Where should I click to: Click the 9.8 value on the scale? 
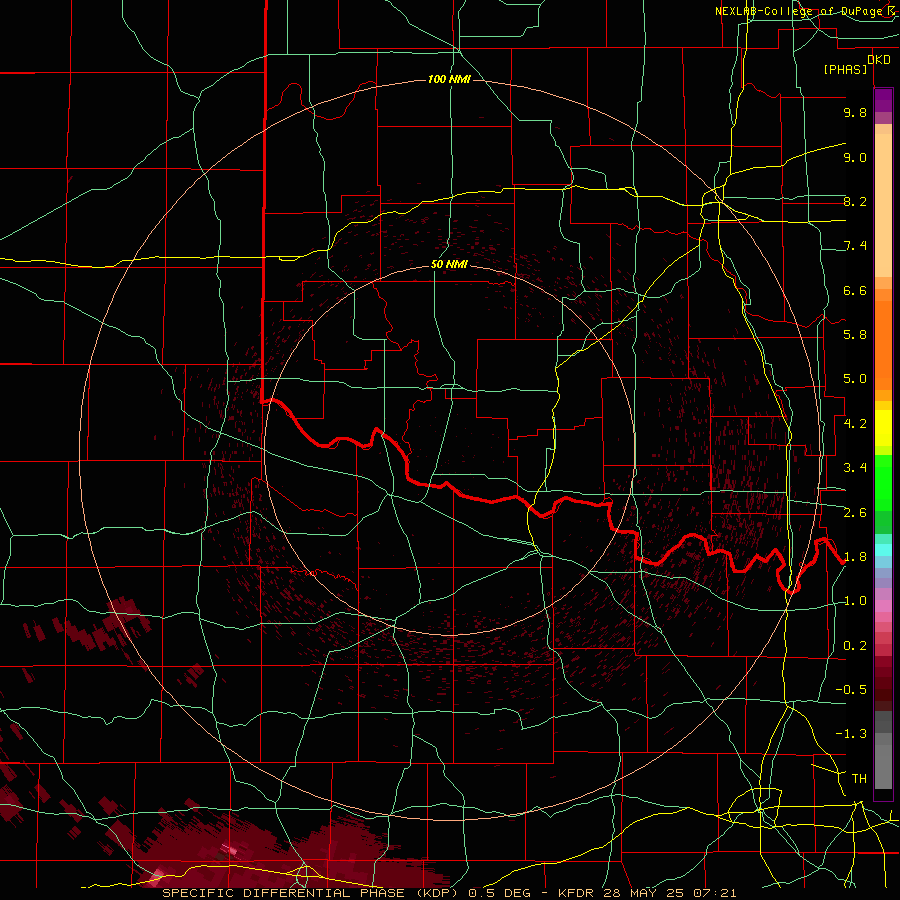(x=855, y=112)
